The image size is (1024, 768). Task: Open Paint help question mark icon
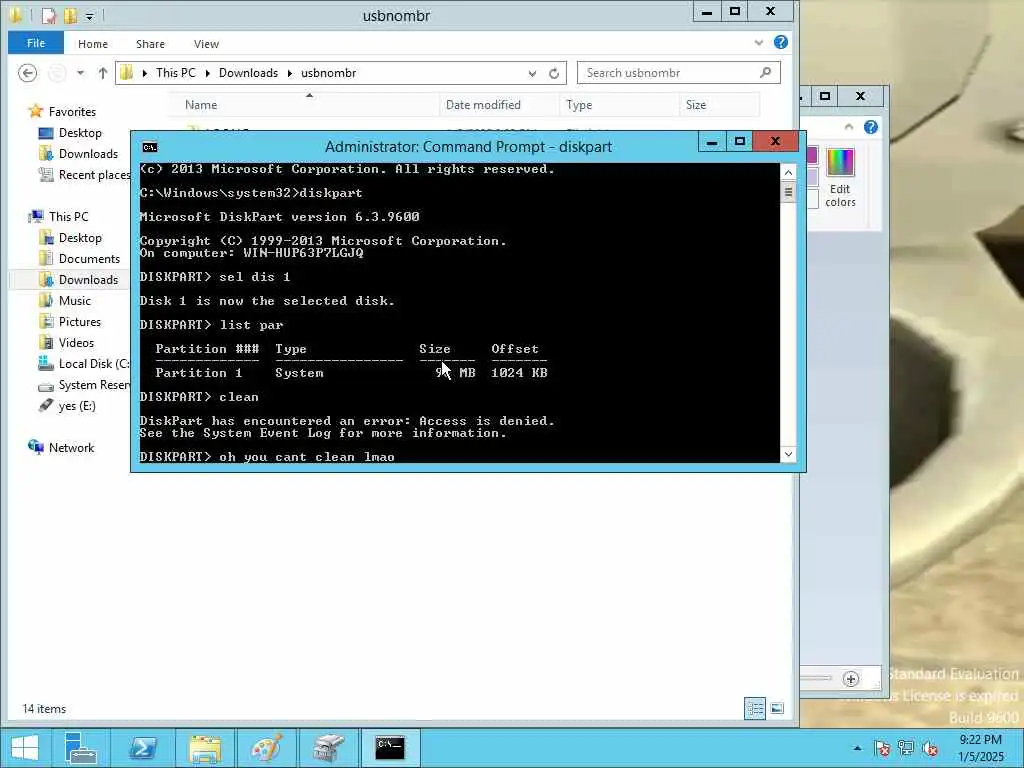point(871,127)
